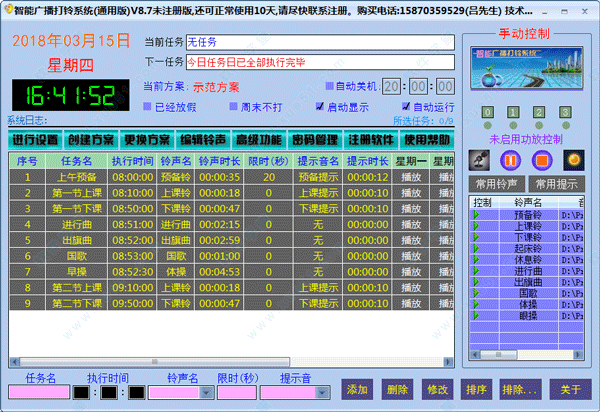The image size is (600, 412).
Task: Stop playback with the square stop button
Action: pos(542,159)
